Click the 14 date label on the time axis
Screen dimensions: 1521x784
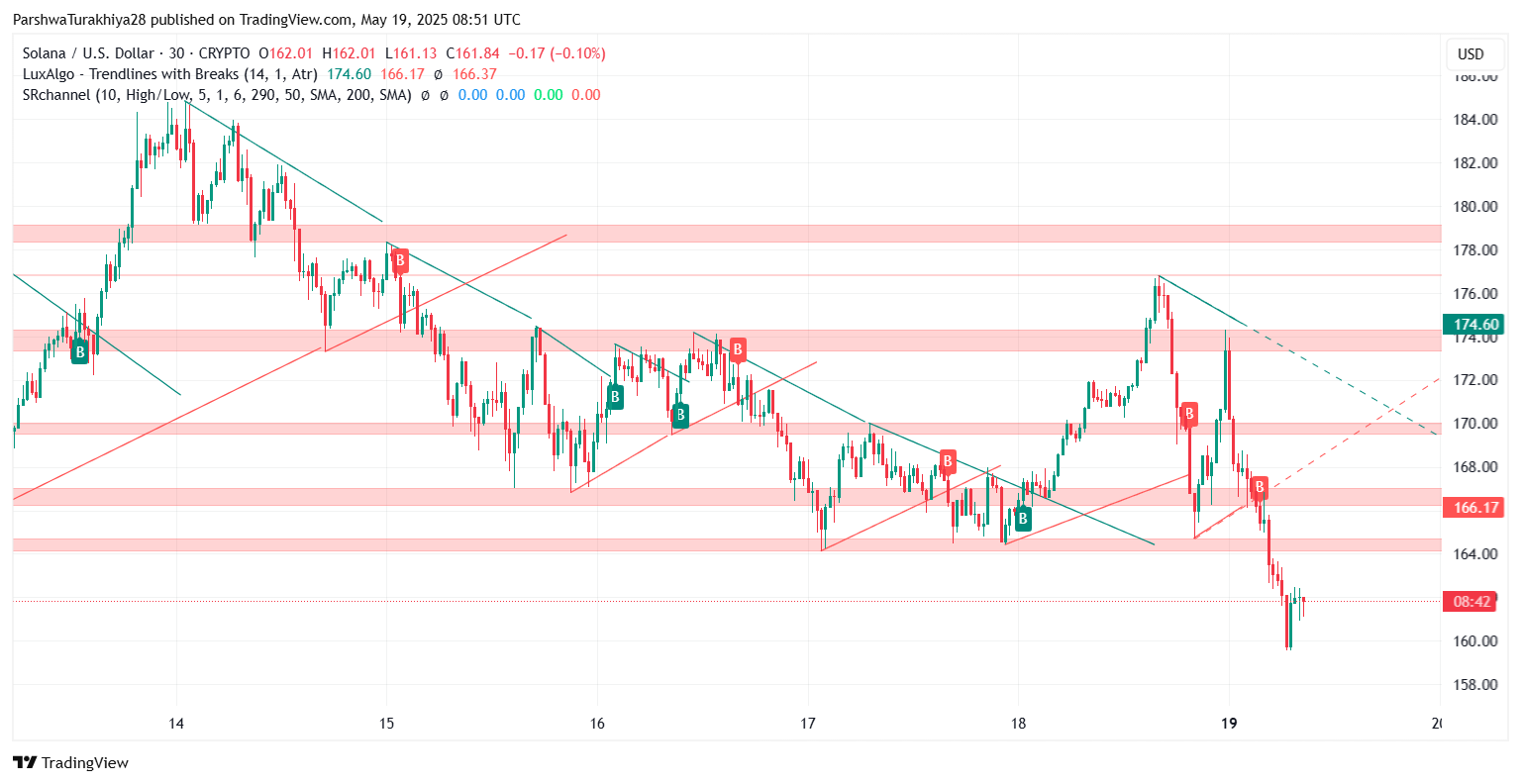[176, 724]
